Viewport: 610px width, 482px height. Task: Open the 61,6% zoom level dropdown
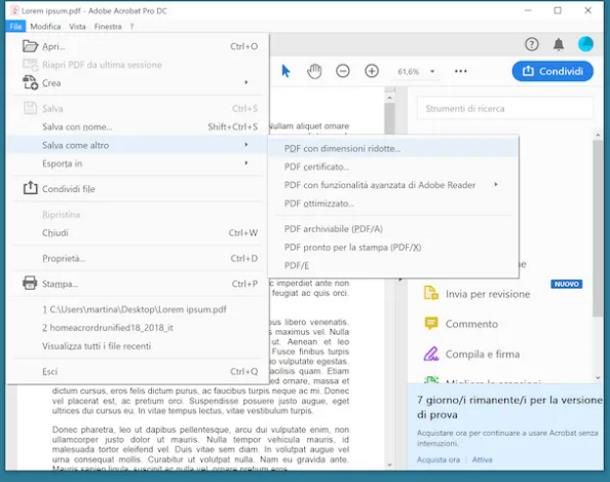[432, 72]
